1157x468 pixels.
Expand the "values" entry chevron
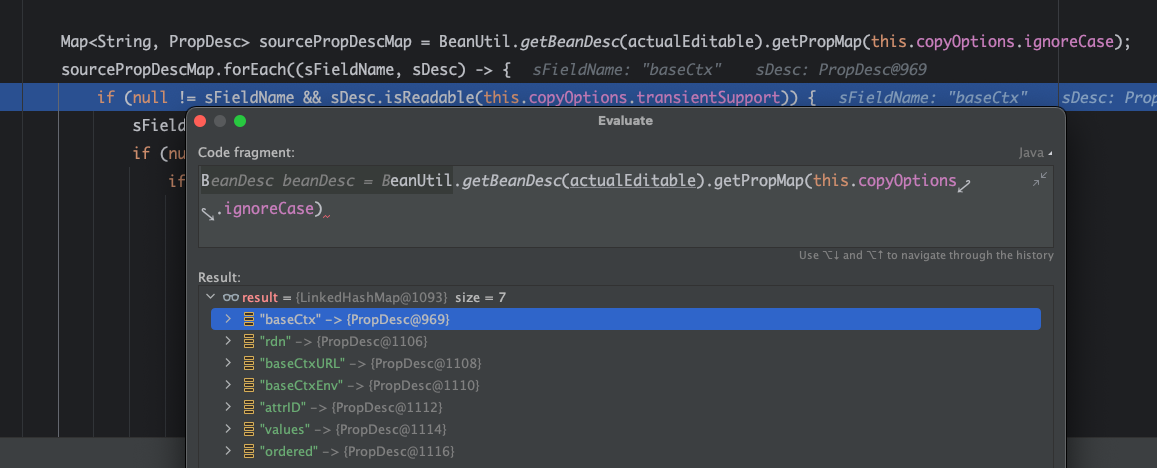tap(228, 429)
